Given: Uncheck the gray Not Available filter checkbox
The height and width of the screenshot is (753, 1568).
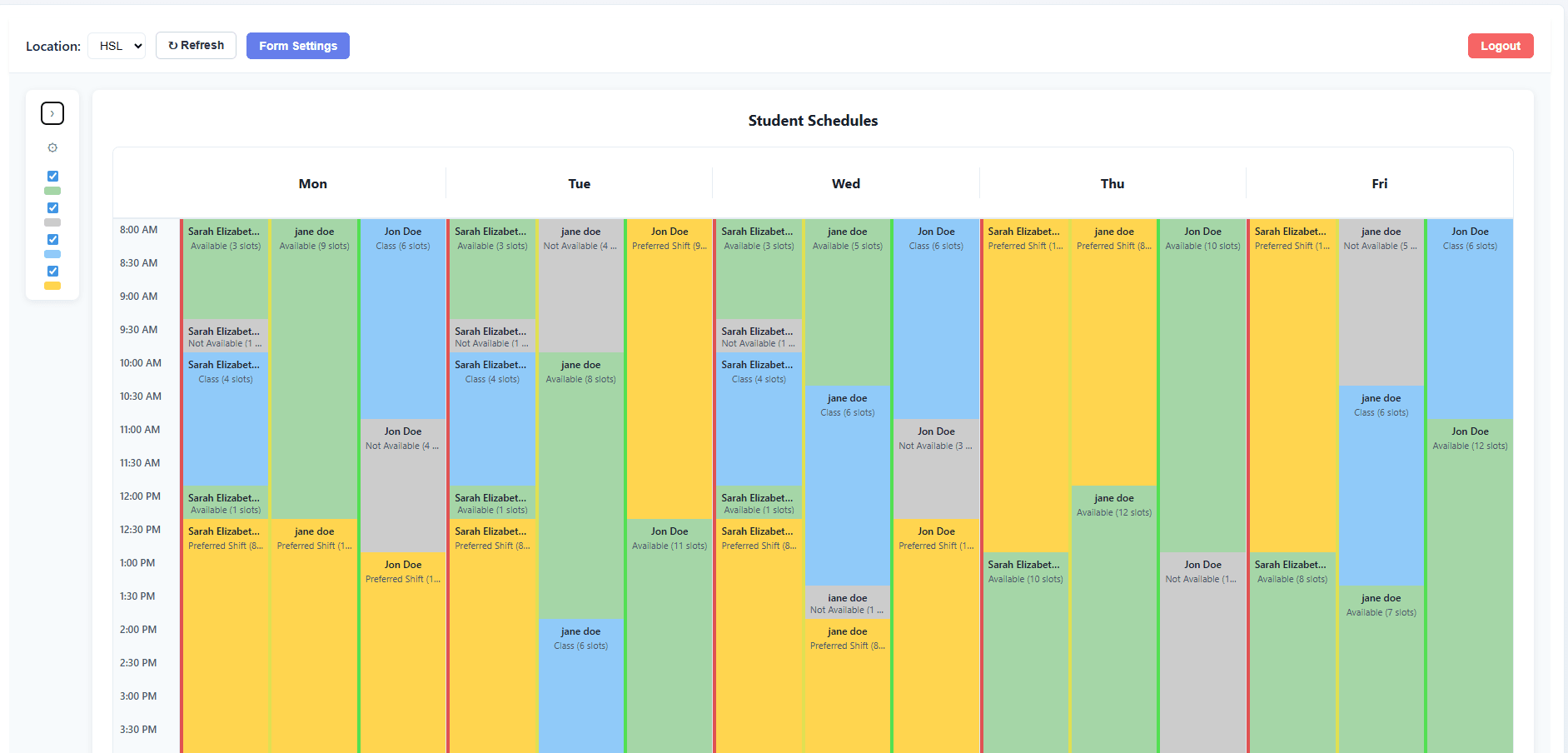Looking at the screenshot, I should 52,207.
